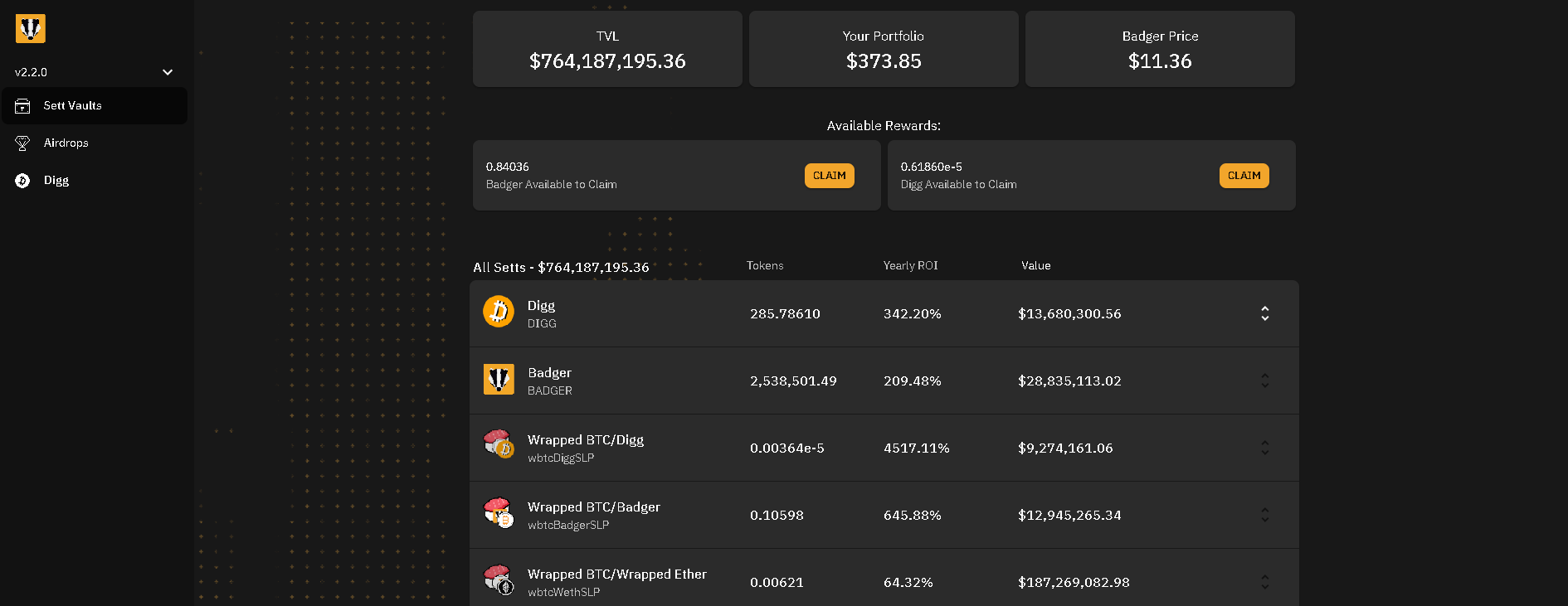Expand the Digg vault row
The image size is (1568, 606).
pos(1265,313)
